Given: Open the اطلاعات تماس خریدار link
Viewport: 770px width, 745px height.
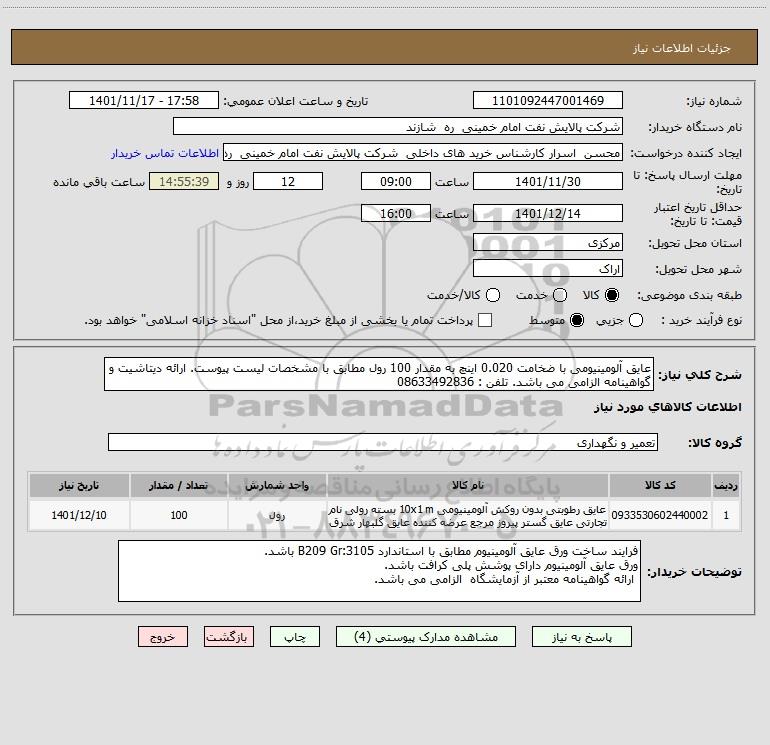Looking at the screenshot, I should [x=165, y=153].
